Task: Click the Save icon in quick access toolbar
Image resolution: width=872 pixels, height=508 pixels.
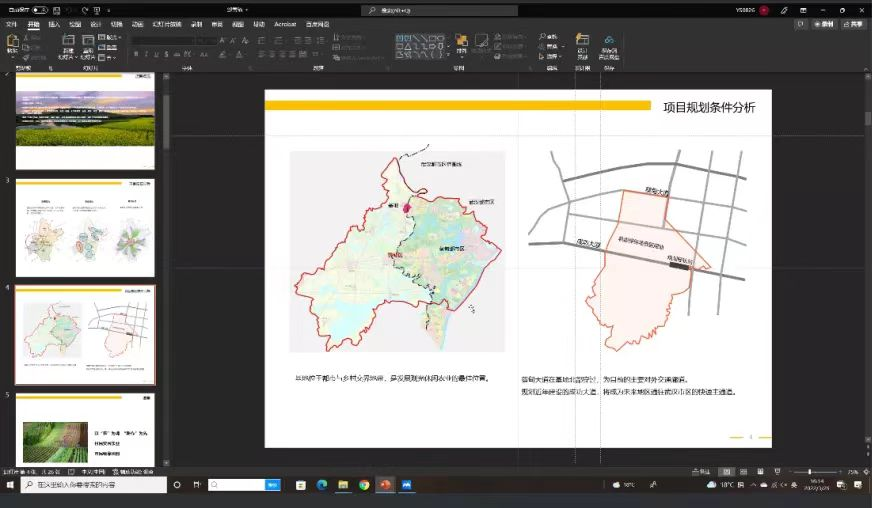Action: pyautogui.click(x=58, y=10)
